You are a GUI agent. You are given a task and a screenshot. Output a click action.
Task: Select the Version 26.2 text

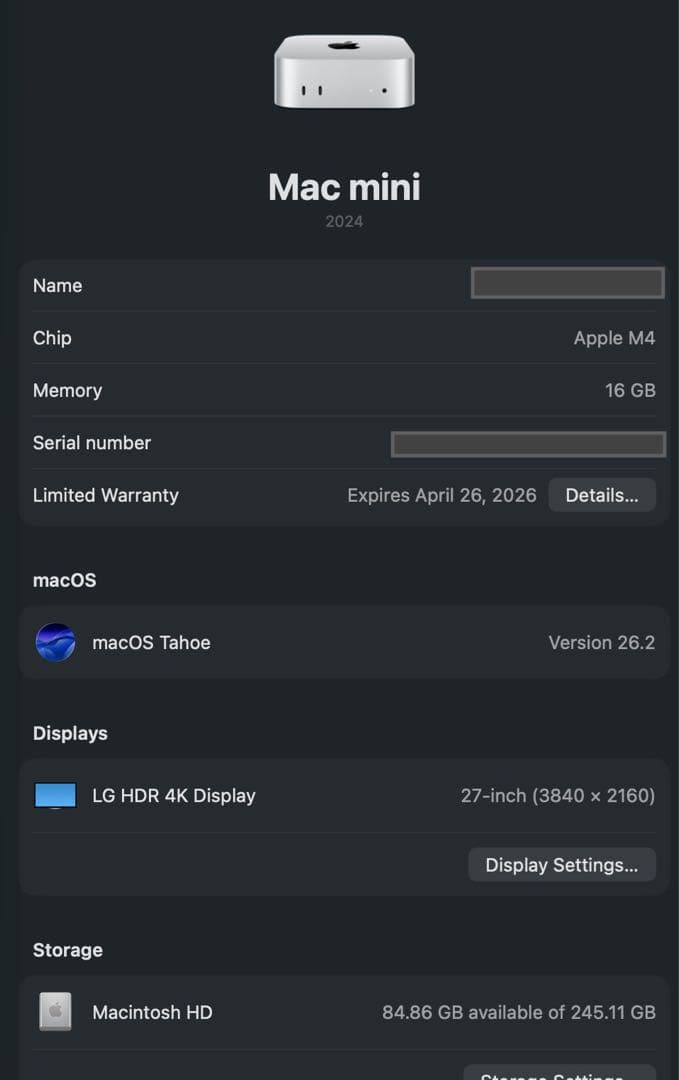pyautogui.click(x=601, y=642)
